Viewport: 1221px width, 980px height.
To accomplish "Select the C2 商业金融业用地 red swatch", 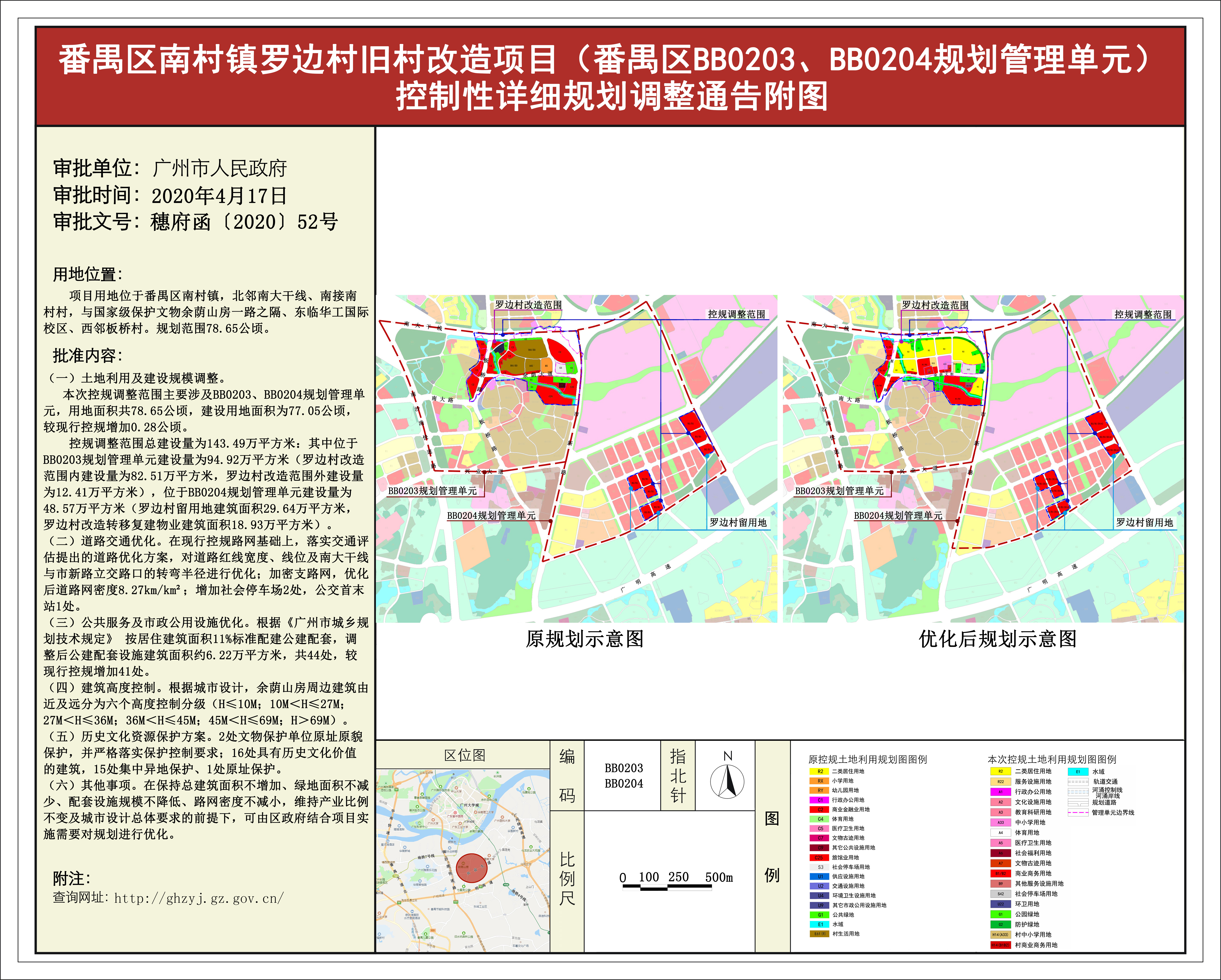I will tap(819, 809).
